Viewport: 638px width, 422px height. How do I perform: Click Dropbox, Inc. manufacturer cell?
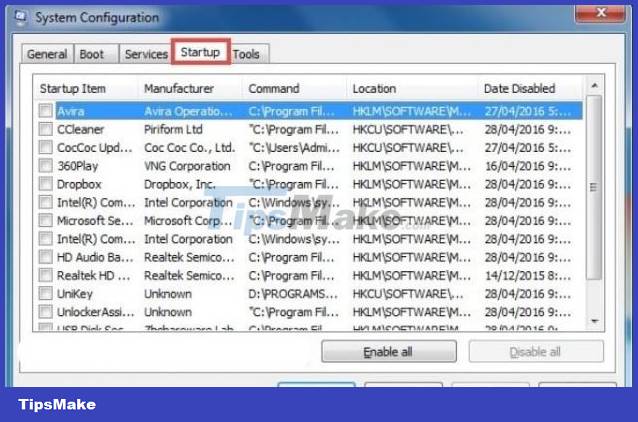click(x=180, y=184)
